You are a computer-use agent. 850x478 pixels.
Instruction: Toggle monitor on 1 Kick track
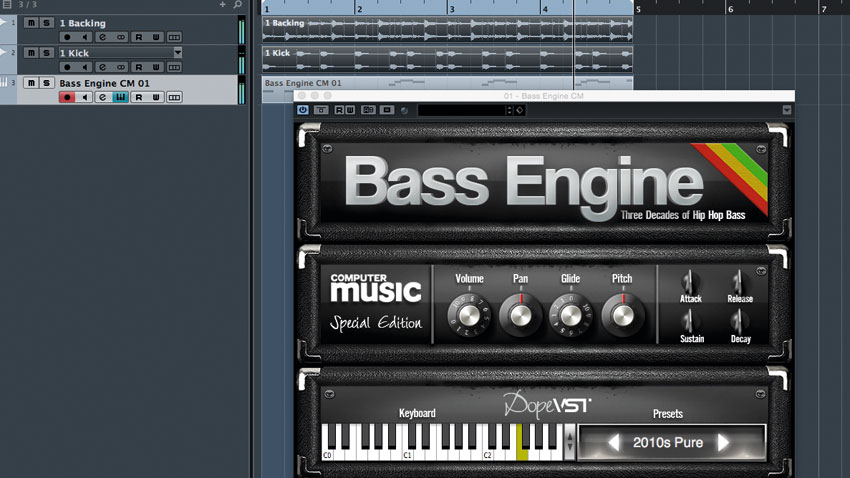[85, 67]
